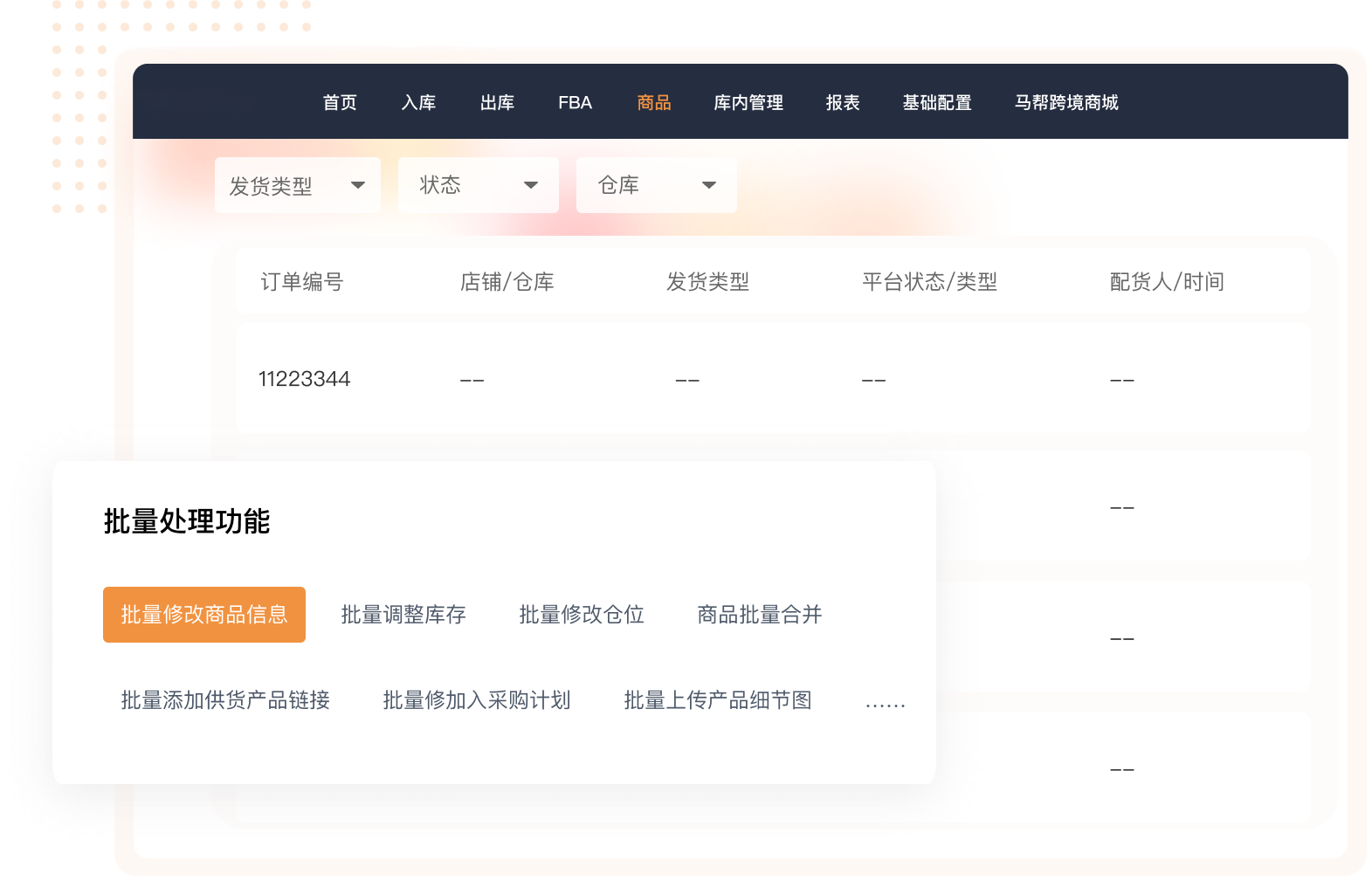Choose 批量添加供货产品链接
The width and height of the screenshot is (1372, 881).
(225, 700)
